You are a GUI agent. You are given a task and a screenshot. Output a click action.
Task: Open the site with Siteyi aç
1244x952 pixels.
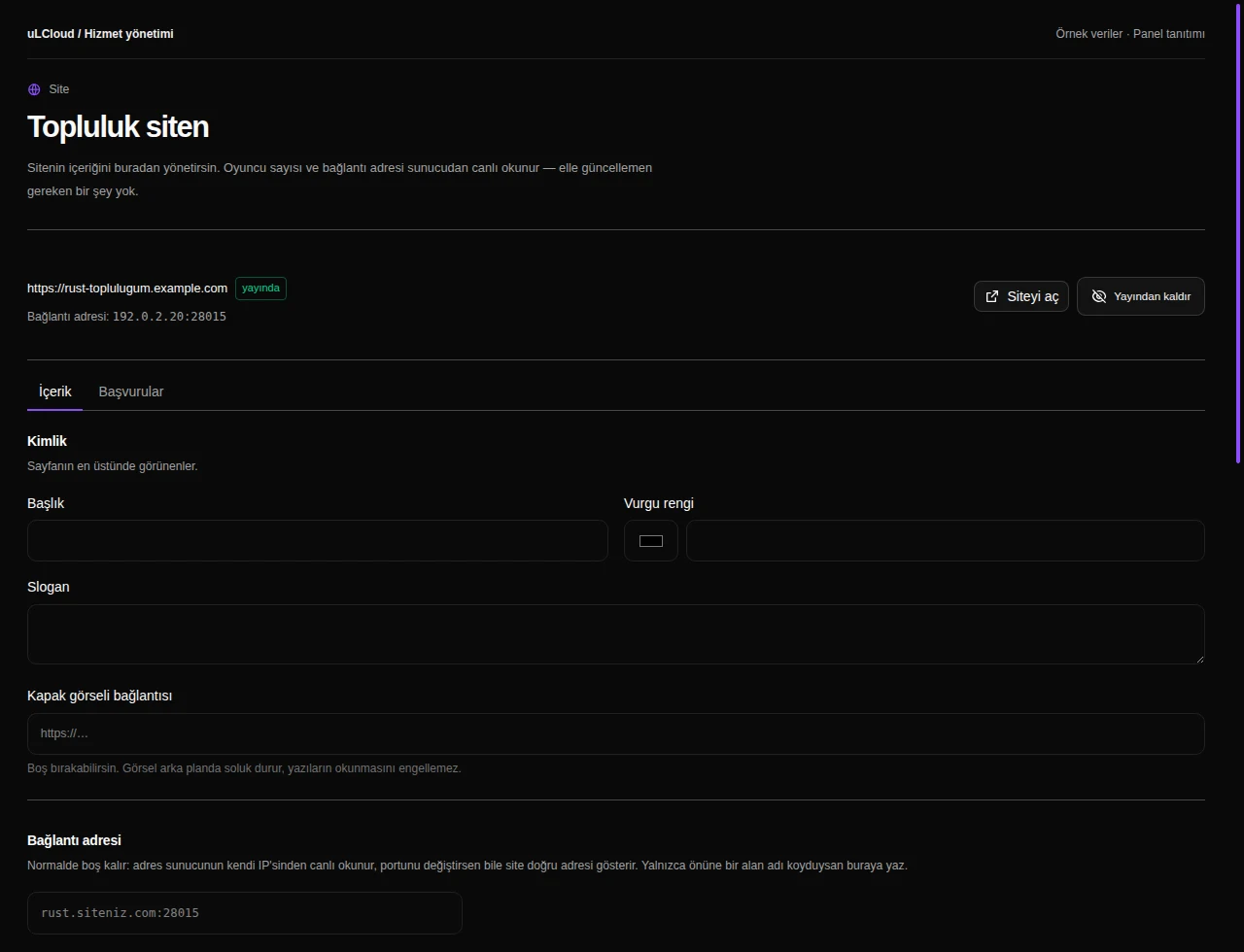click(1021, 296)
